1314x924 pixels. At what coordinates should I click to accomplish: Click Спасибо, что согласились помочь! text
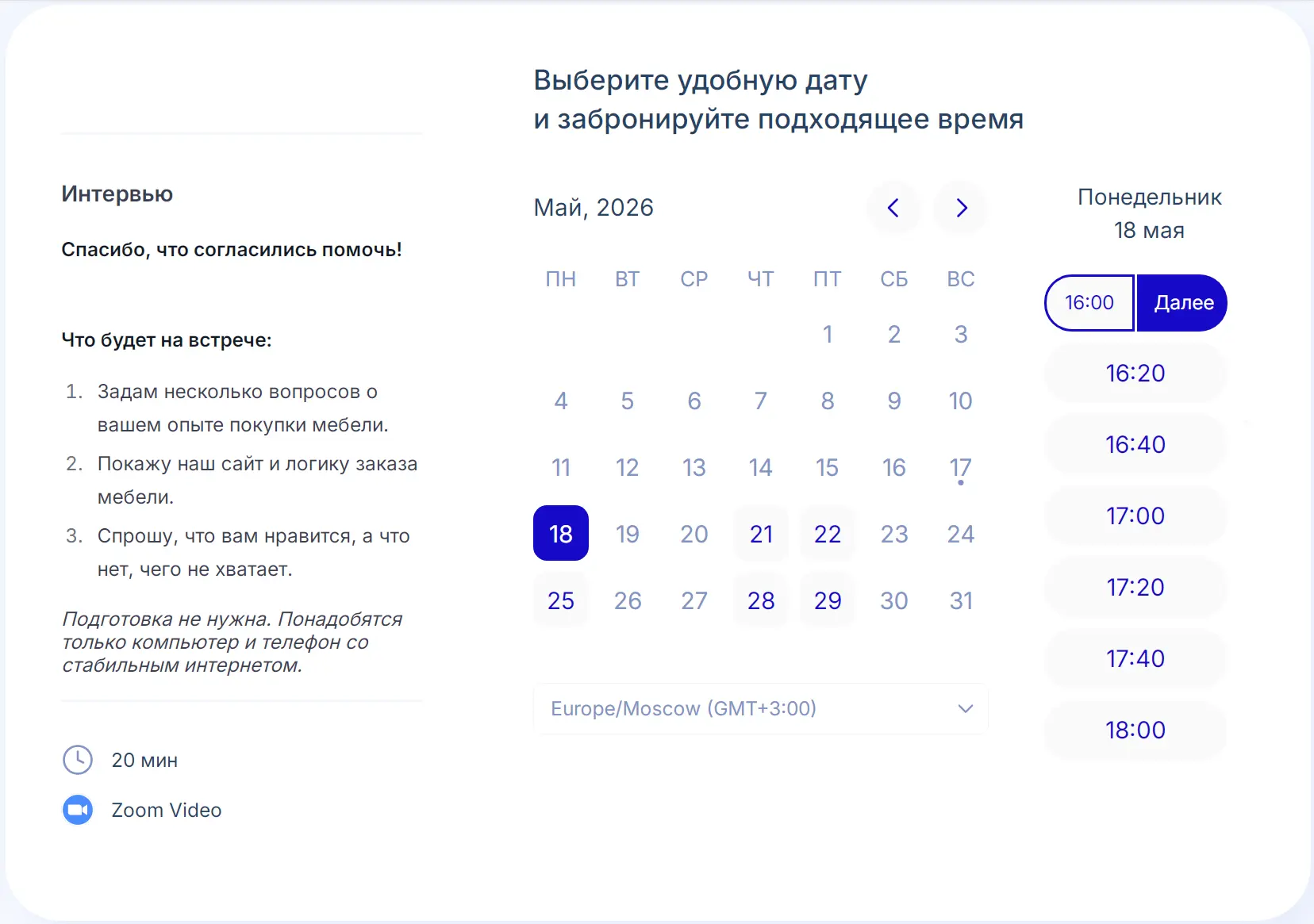pos(232,250)
